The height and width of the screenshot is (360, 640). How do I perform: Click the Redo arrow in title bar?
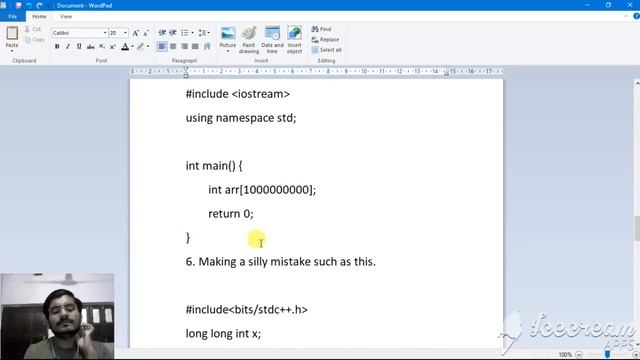(x=40, y=5)
